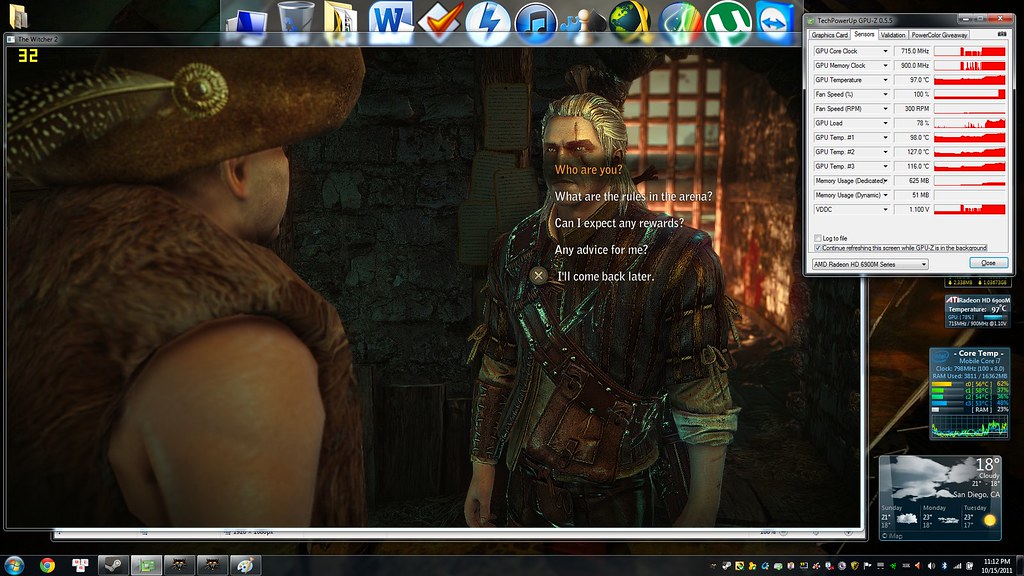Ask 'What are the rules in the arena?'

(x=633, y=197)
